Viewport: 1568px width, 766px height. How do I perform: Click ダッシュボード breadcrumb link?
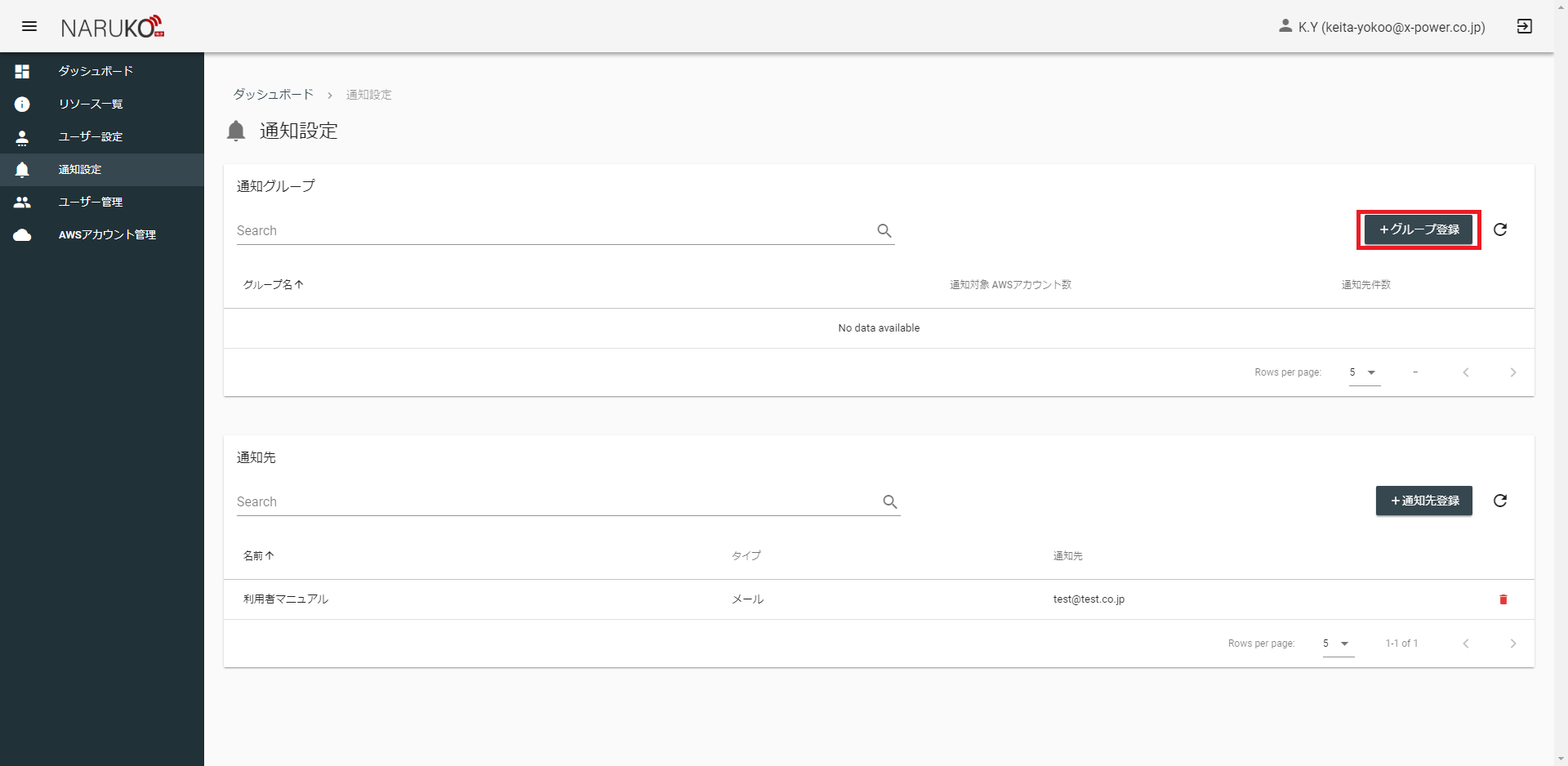tap(274, 95)
